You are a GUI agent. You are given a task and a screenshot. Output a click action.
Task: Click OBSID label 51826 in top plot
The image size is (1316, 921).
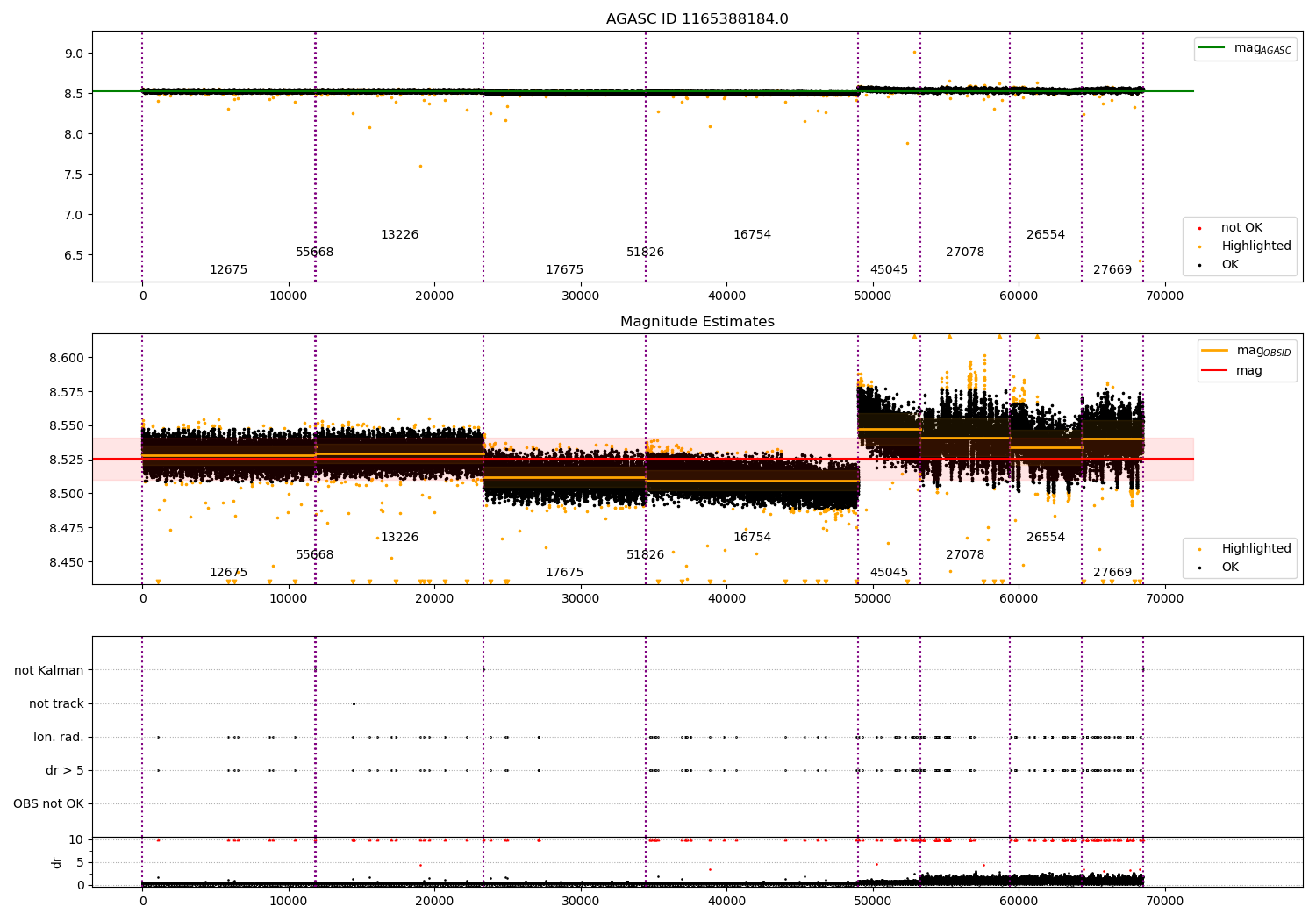pos(645,253)
